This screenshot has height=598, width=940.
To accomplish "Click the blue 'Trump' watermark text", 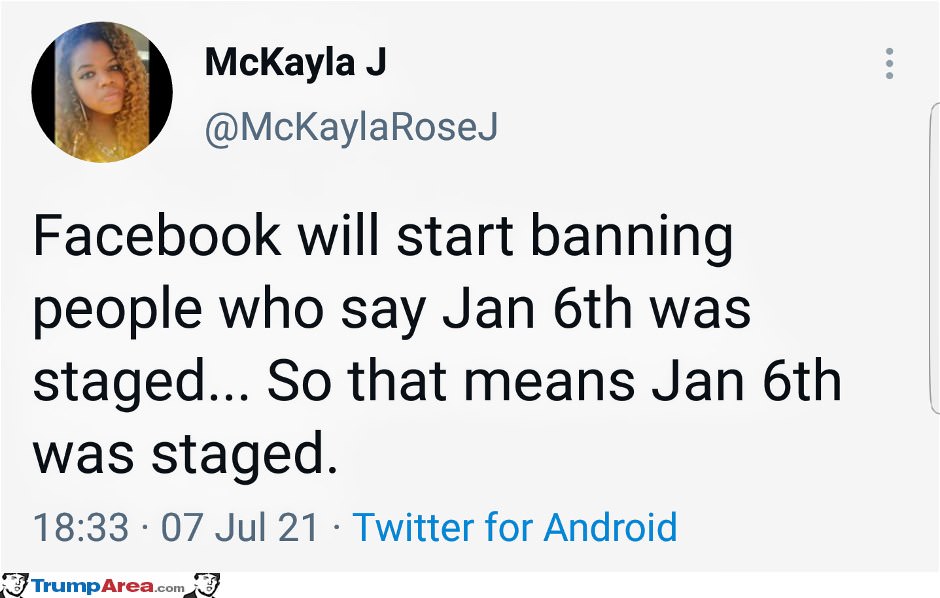I will tap(68, 585).
